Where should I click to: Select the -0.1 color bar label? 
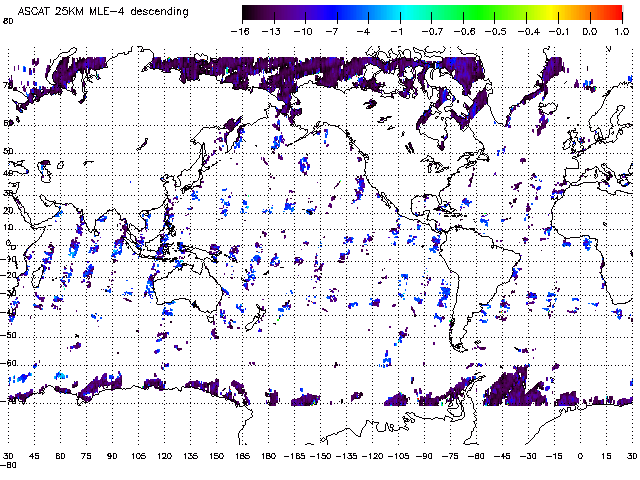click(x=559, y=32)
